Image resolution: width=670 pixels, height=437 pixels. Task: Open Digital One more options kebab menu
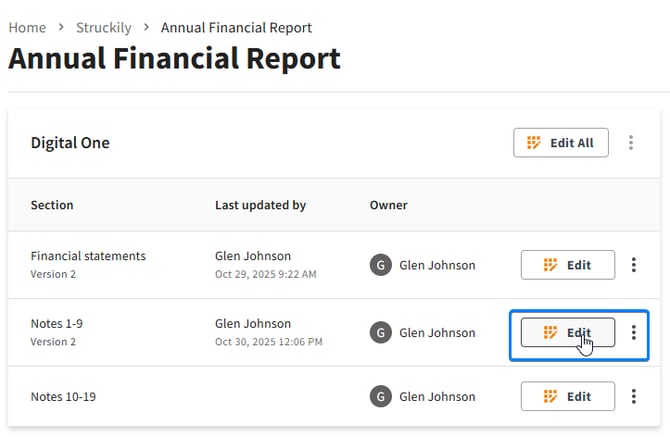pos(631,143)
